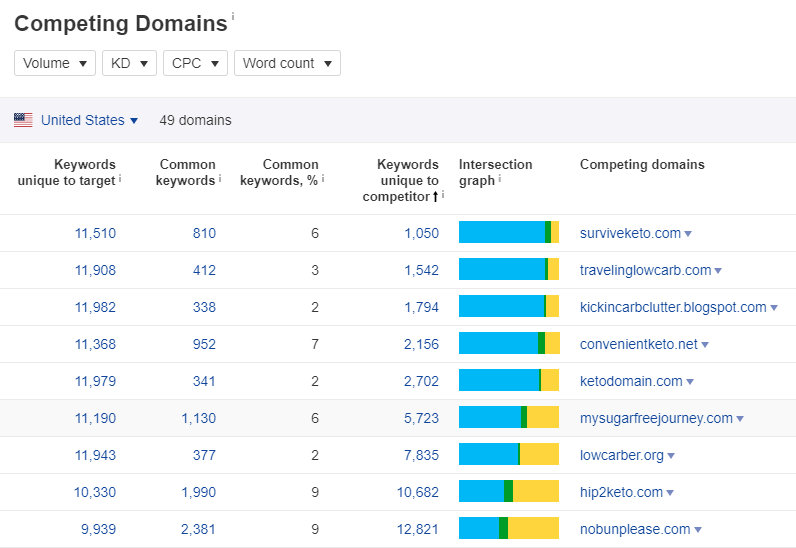
Task: Expand travelinglowcarb.com domain menu arrow
Action: coord(718,271)
